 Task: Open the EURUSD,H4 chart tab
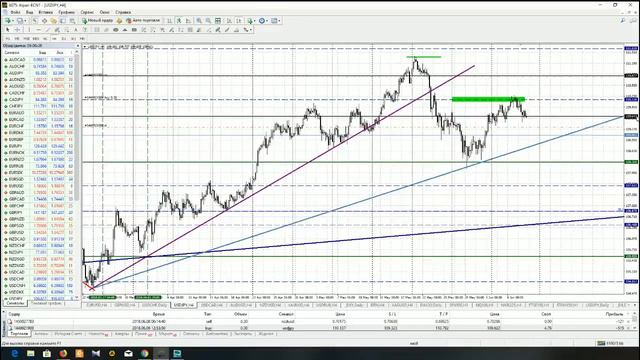click(x=96, y=305)
